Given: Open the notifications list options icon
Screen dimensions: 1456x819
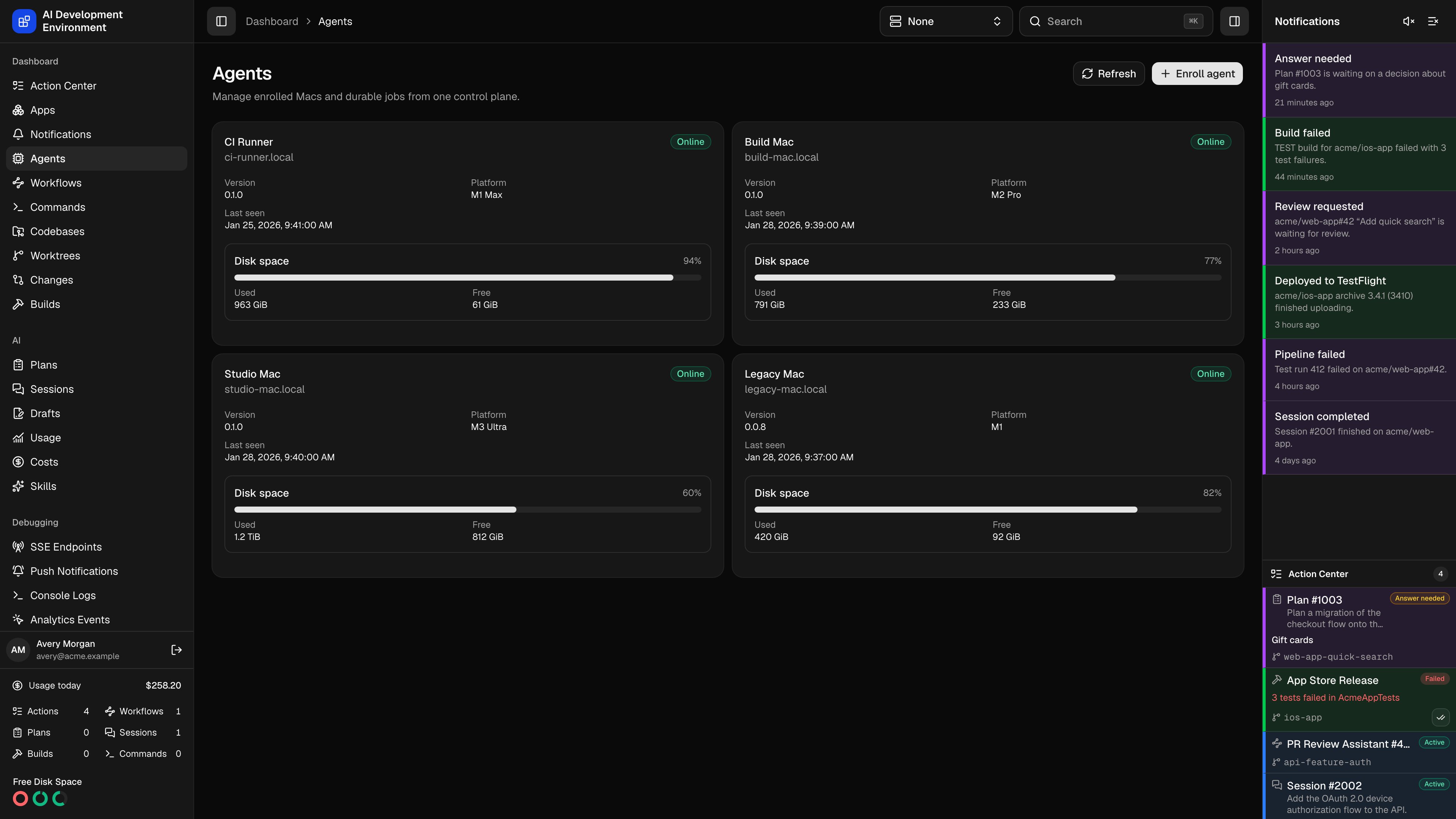Looking at the screenshot, I should click(x=1433, y=21).
